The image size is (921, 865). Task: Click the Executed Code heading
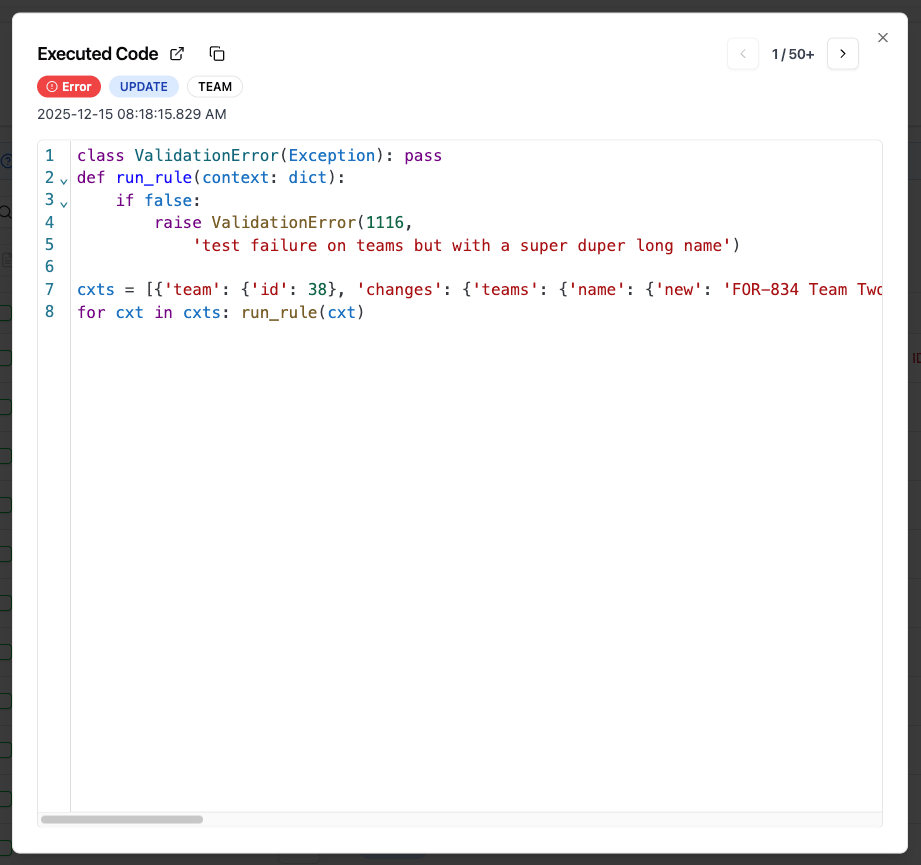98,54
